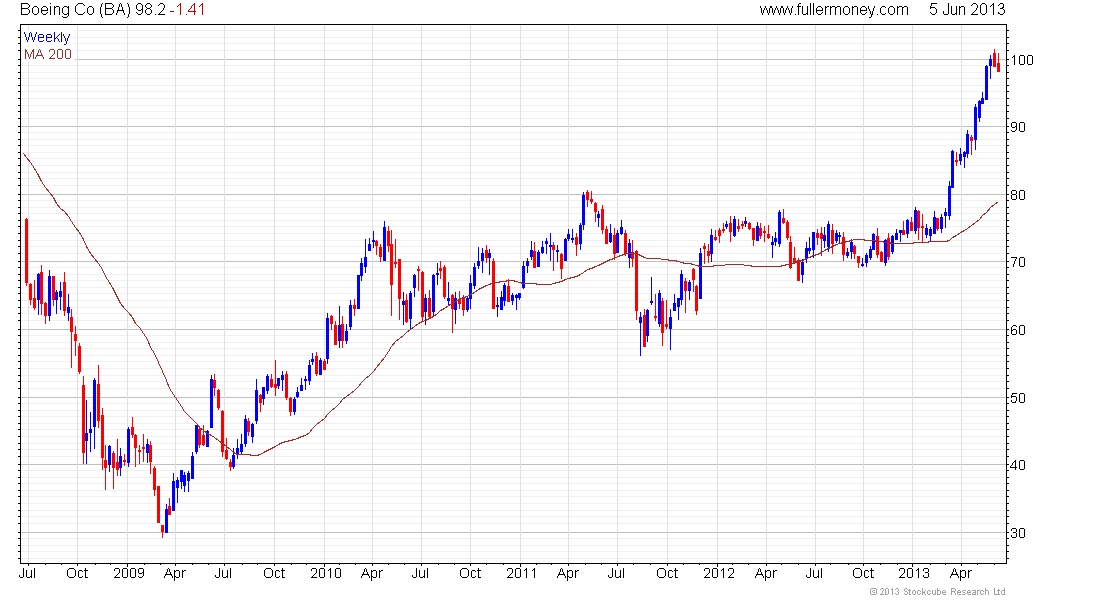Click the 70 price axis label
The width and height of the screenshot is (1100, 600).
[x=1017, y=262]
